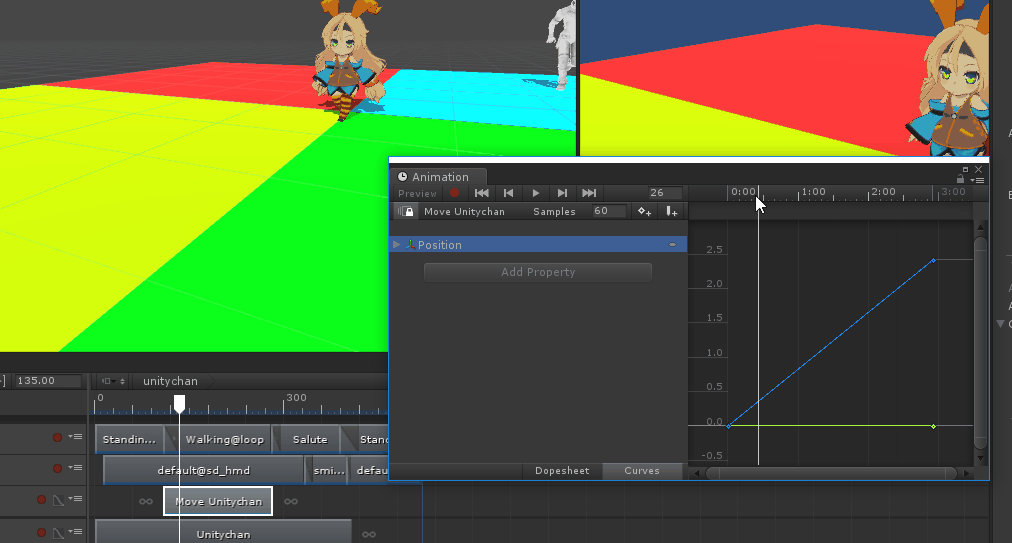
Task: Toggle record on the Unitychan track
Action: coord(41,533)
